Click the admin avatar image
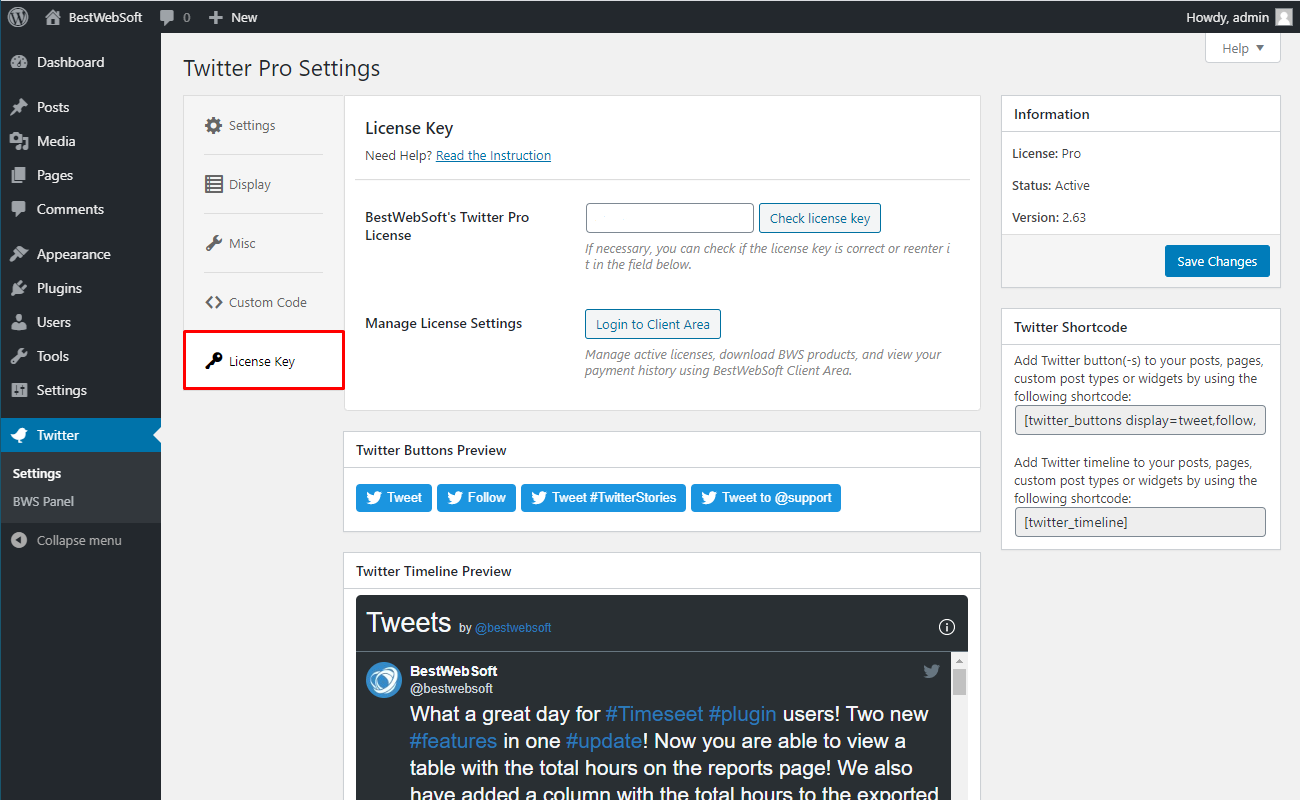This screenshot has height=800, width=1300. tap(1283, 17)
